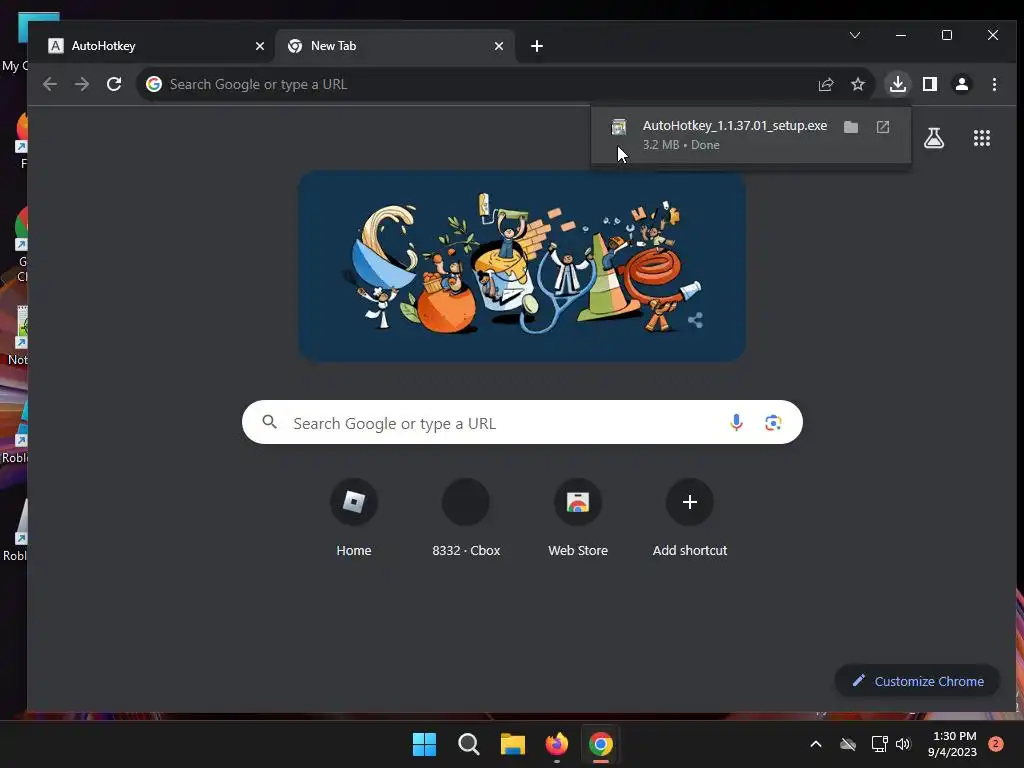Open the Google apps grid
1024x768 pixels.
pyautogui.click(x=981, y=138)
